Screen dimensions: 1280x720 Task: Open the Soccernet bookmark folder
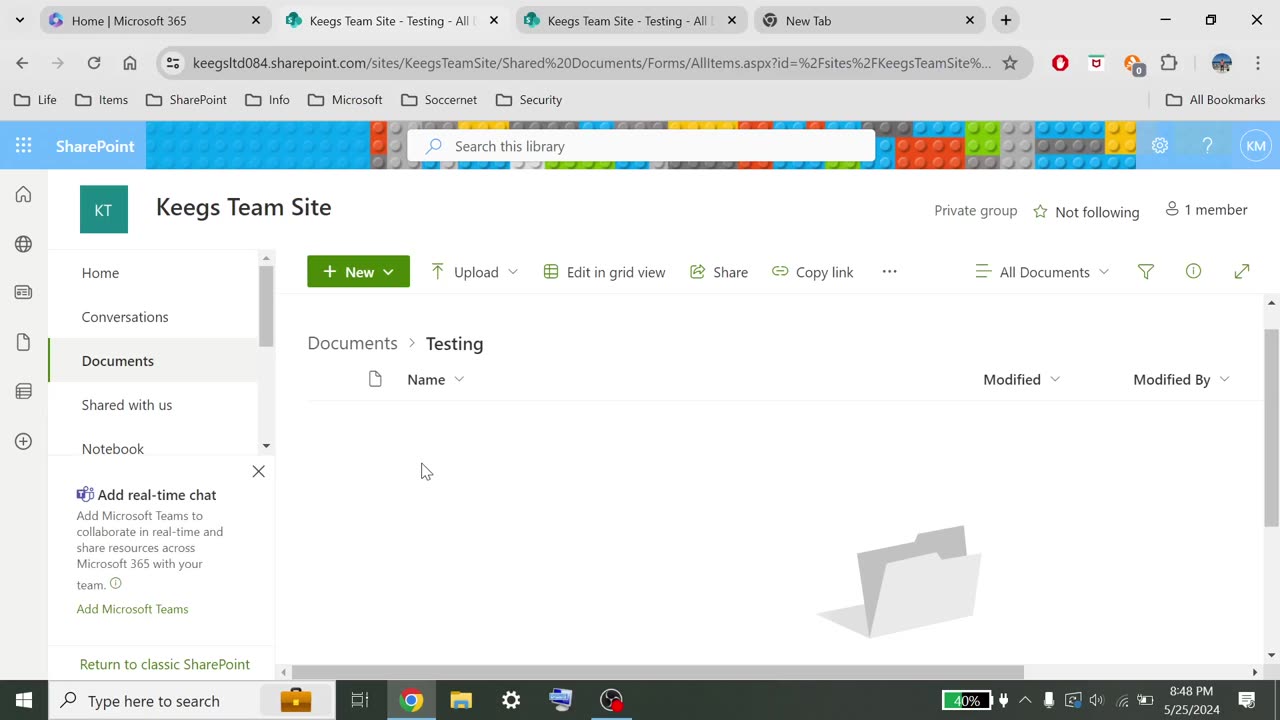[439, 100]
